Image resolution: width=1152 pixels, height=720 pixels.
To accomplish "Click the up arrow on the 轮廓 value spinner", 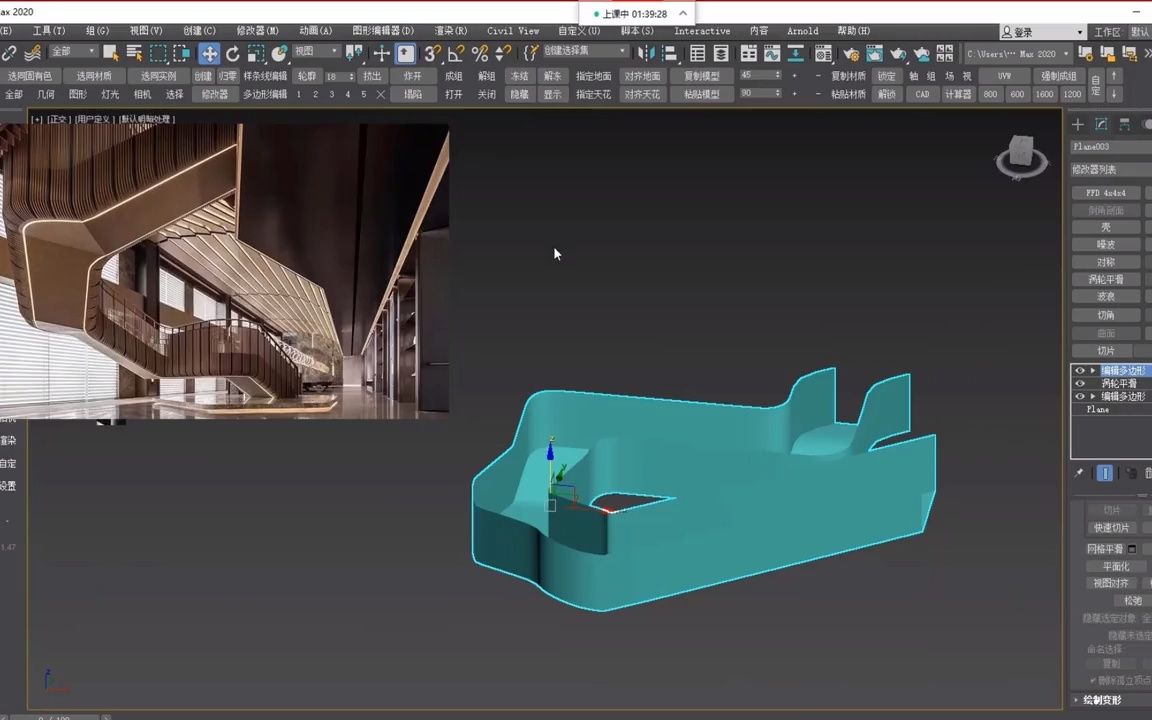I will click(x=351, y=72).
